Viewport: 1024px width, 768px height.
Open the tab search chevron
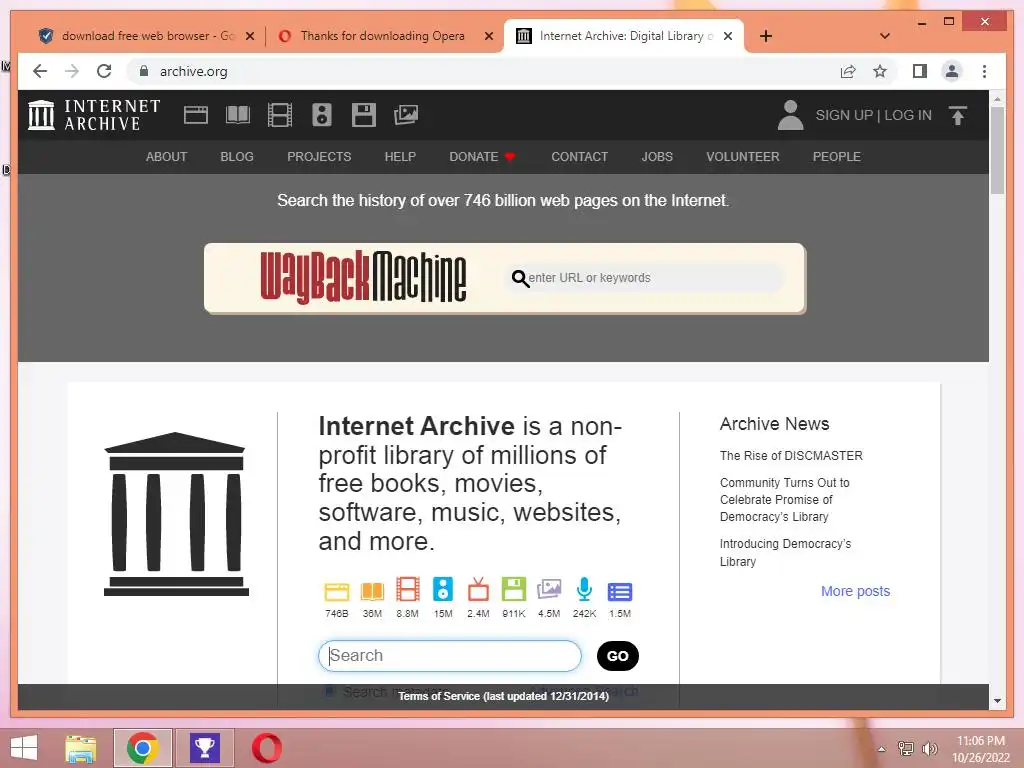point(885,36)
